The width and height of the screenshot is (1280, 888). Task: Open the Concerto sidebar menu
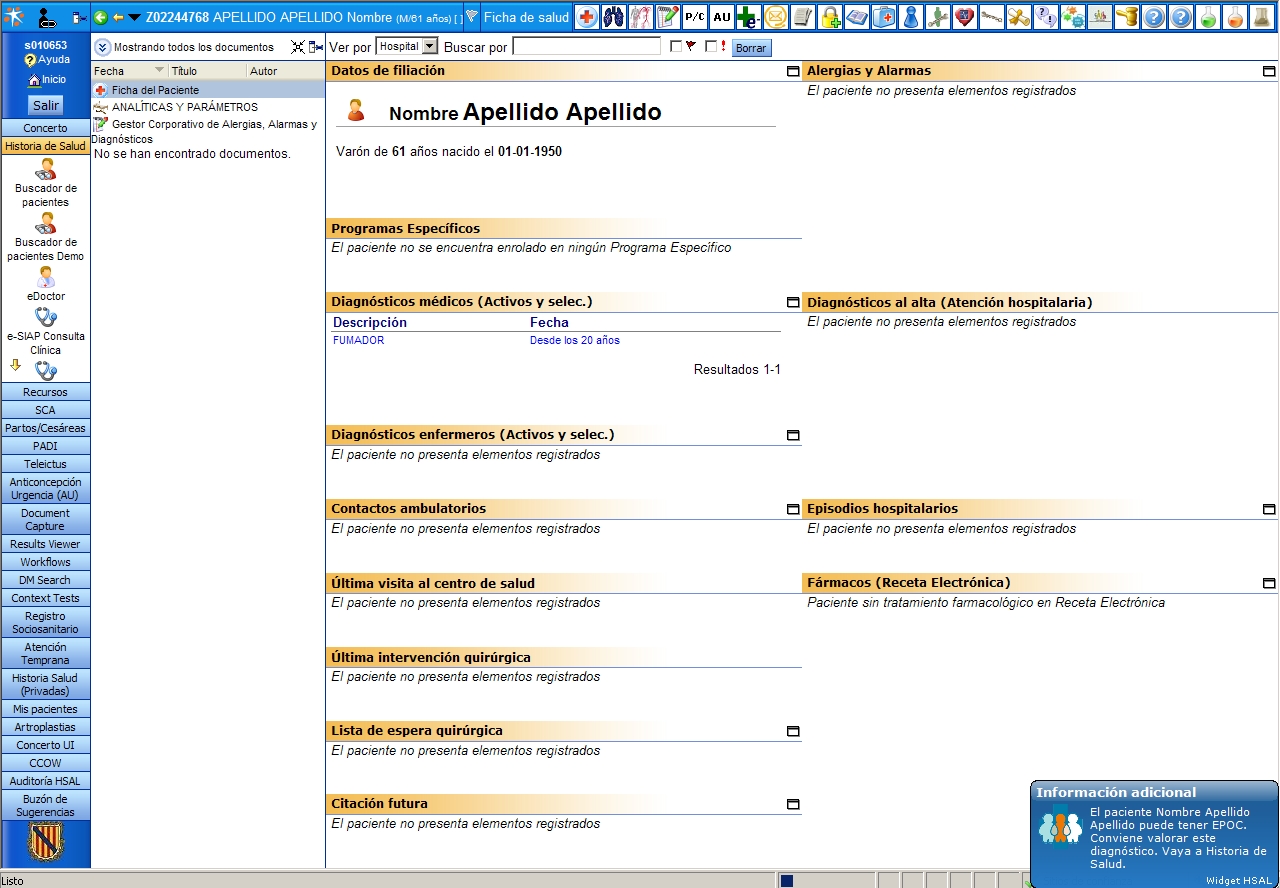45,128
